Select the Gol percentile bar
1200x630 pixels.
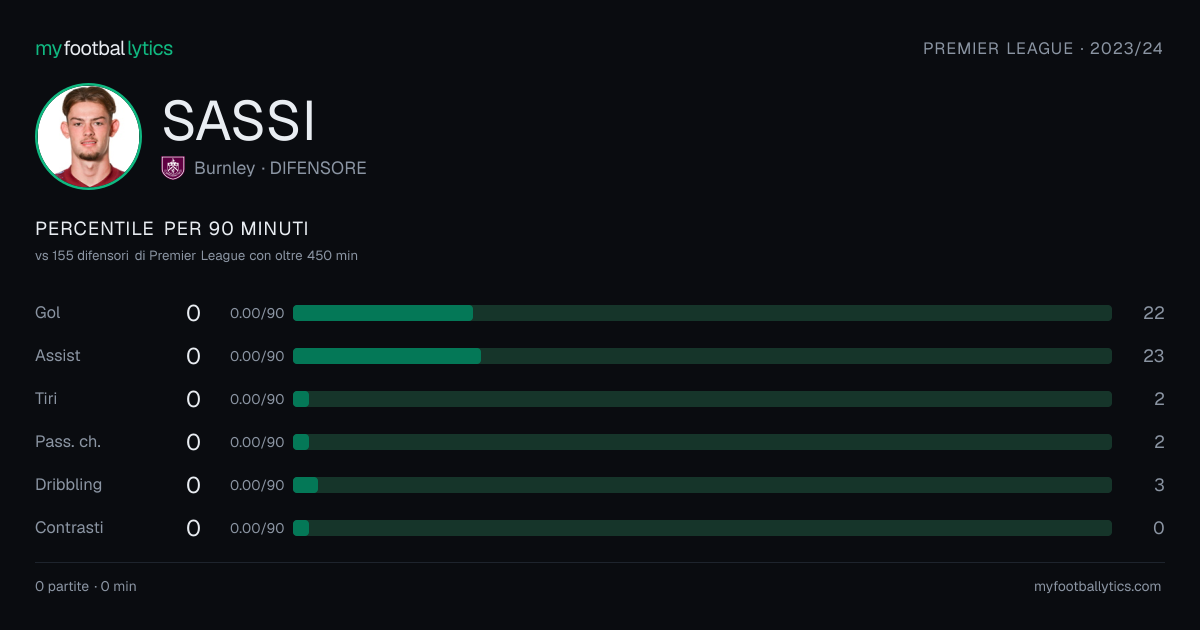pyautogui.click(x=702, y=313)
